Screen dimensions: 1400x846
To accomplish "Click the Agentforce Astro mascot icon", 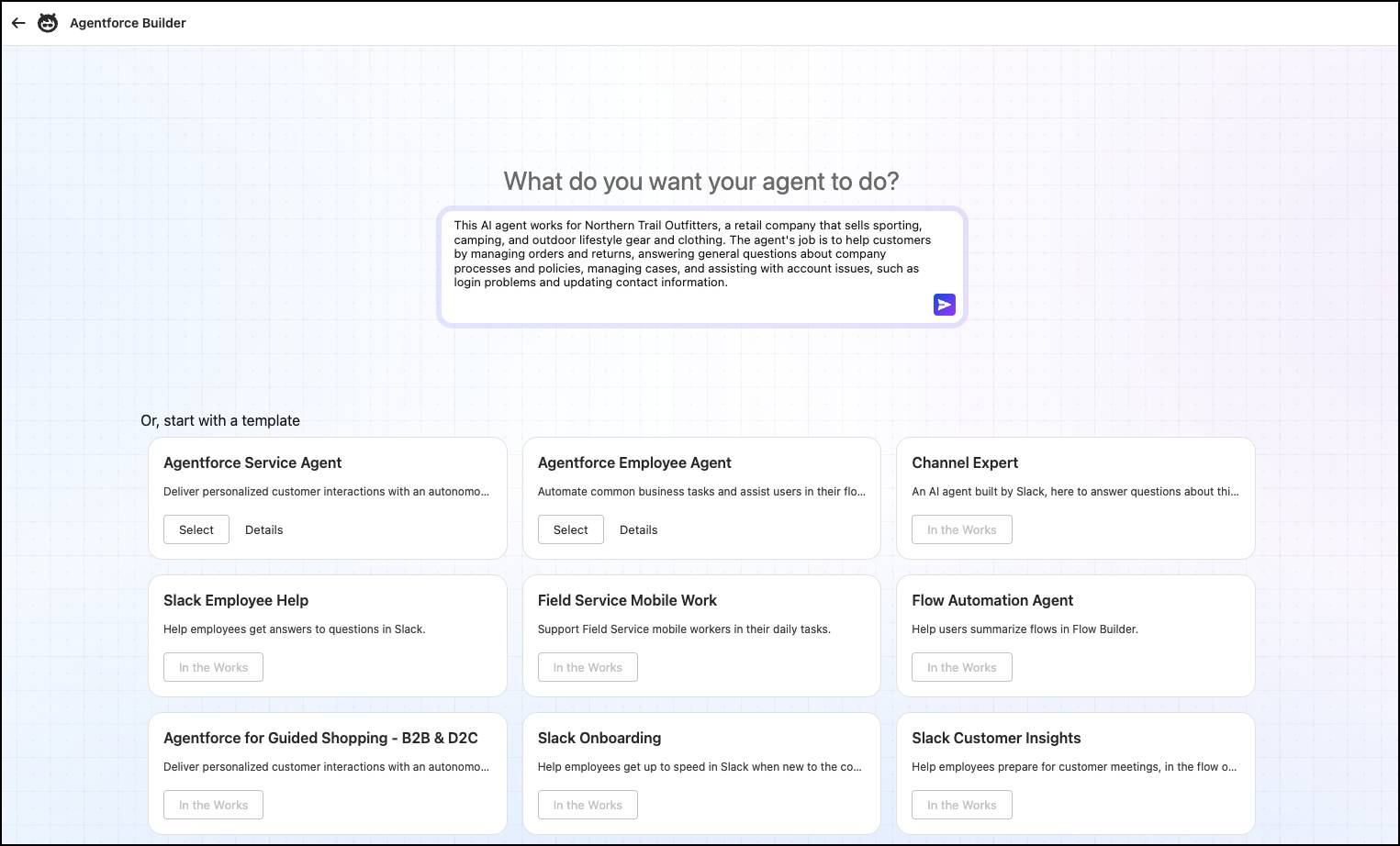I will [48, 23].
